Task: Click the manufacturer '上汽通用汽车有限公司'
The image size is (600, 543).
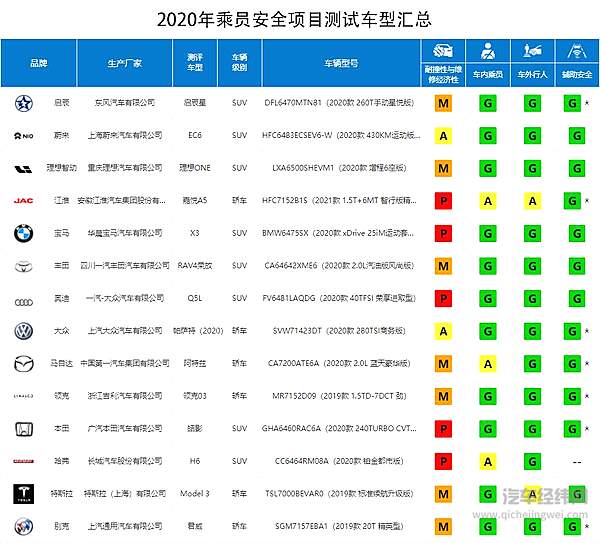Action: (125, 526)
